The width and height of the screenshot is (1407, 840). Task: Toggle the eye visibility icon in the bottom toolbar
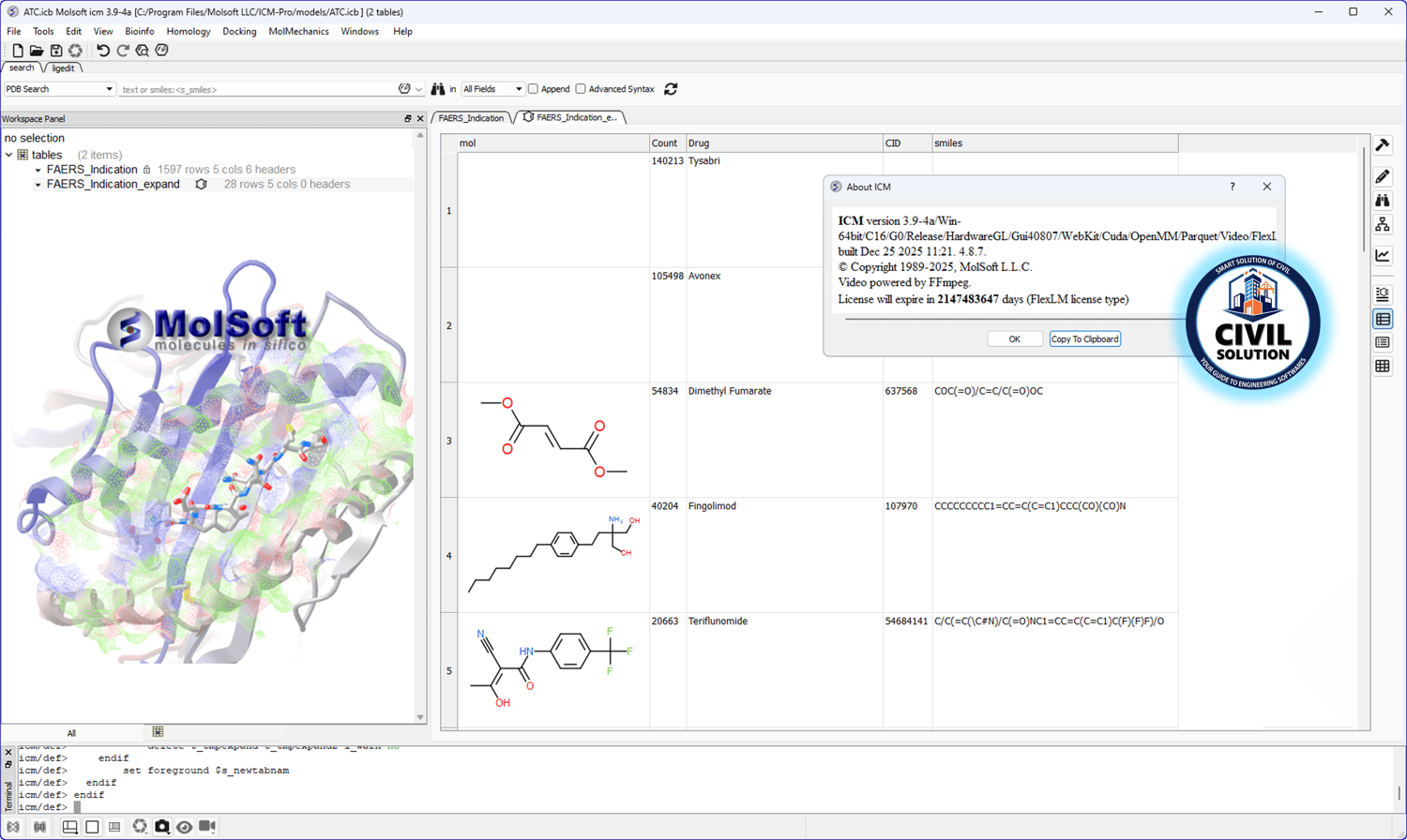(x=184, y=827)
